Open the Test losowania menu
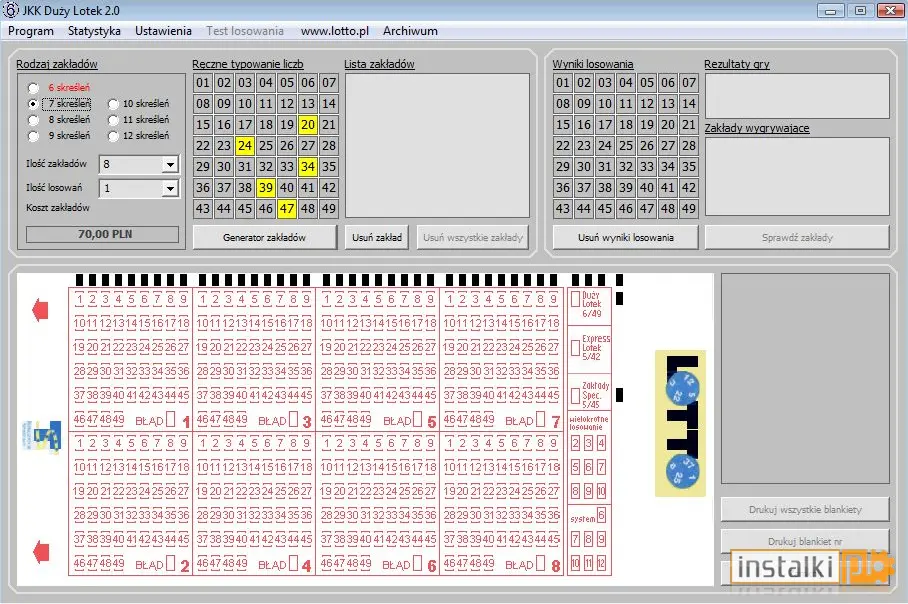 coord(245,31)
